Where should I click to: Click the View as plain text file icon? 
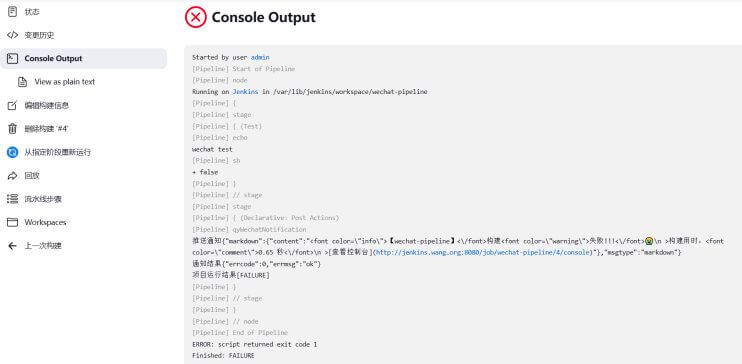coord(22,82)
